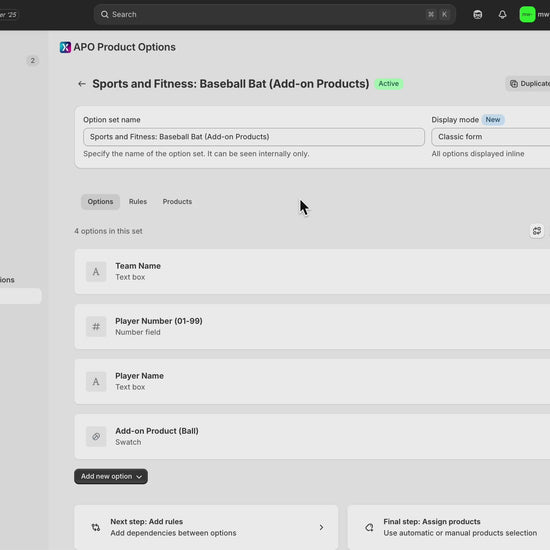Click into the Option set name field
Viewport: 550px width, 550px height.
(x=254, y=137)
